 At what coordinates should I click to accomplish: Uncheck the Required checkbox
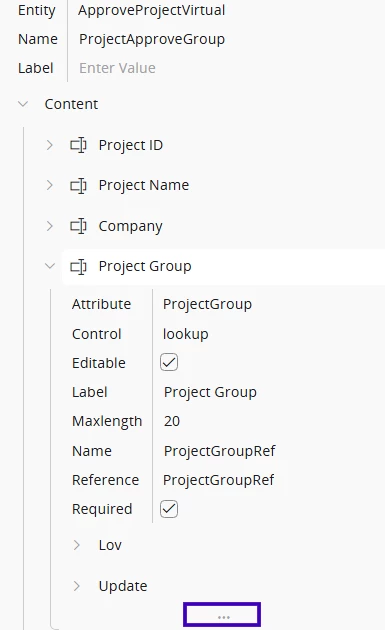(x=169, y=509)
